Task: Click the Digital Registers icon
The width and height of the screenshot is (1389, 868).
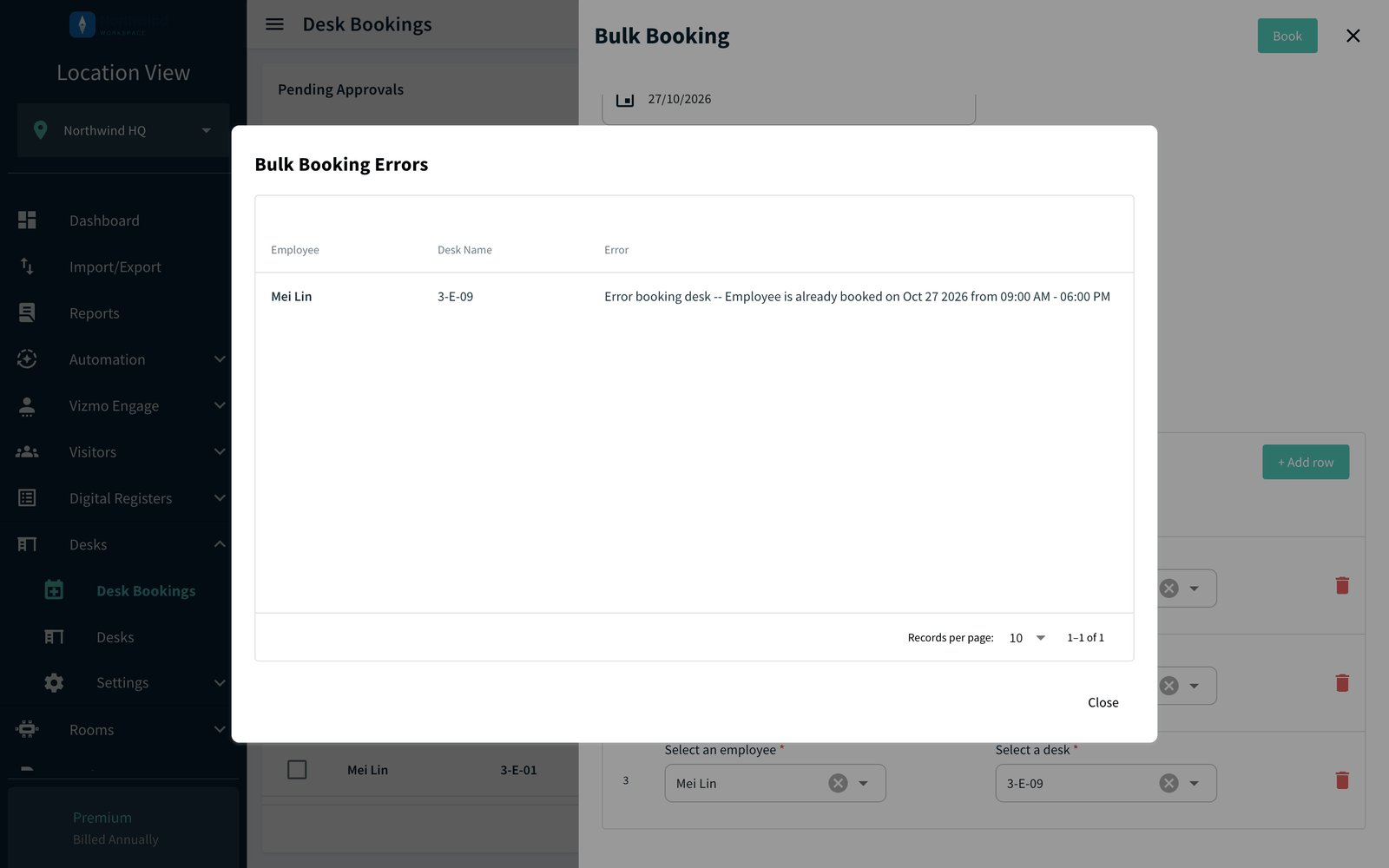Action: 27,498
